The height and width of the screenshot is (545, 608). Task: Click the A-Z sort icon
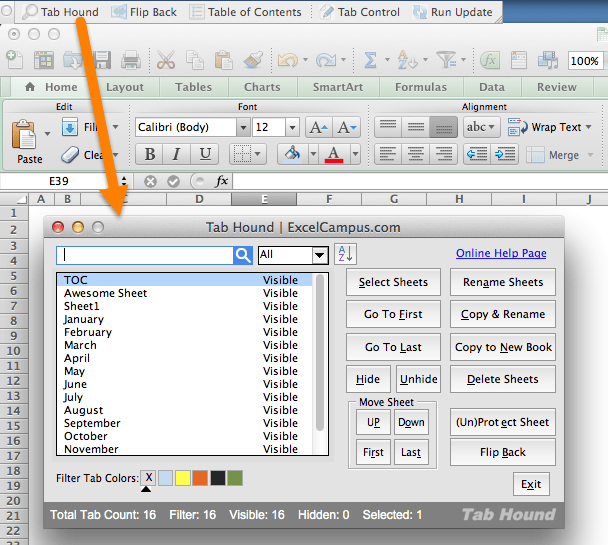coord(345,254)
